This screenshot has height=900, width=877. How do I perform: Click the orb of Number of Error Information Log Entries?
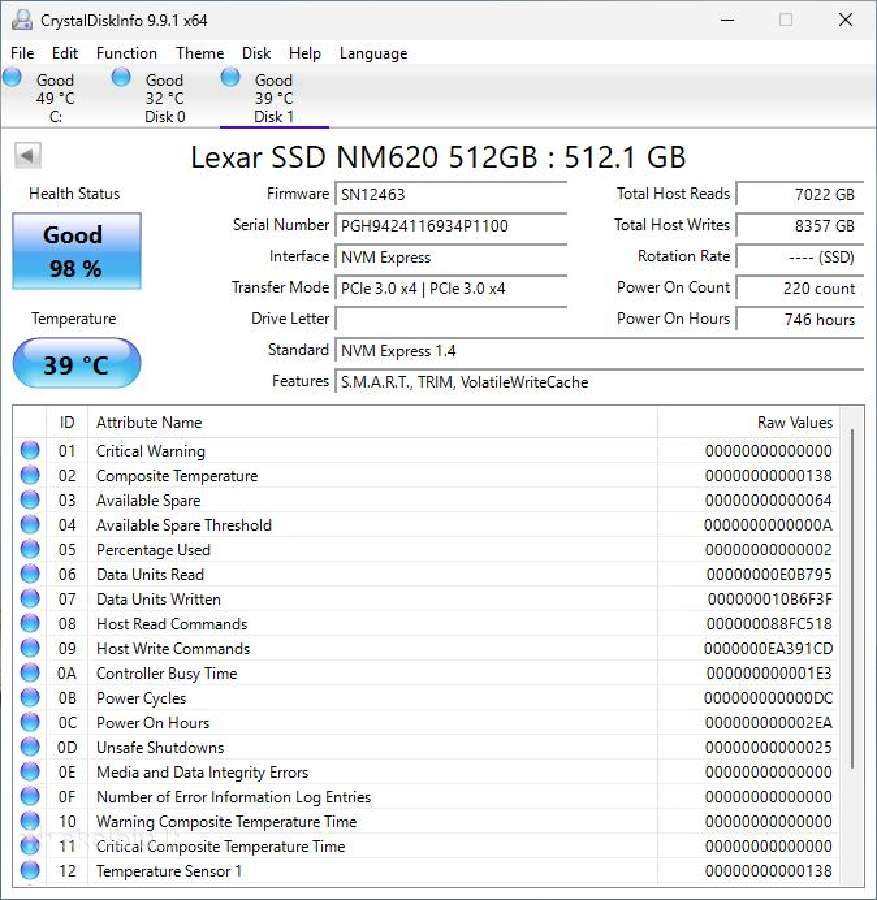coord(30,796)
